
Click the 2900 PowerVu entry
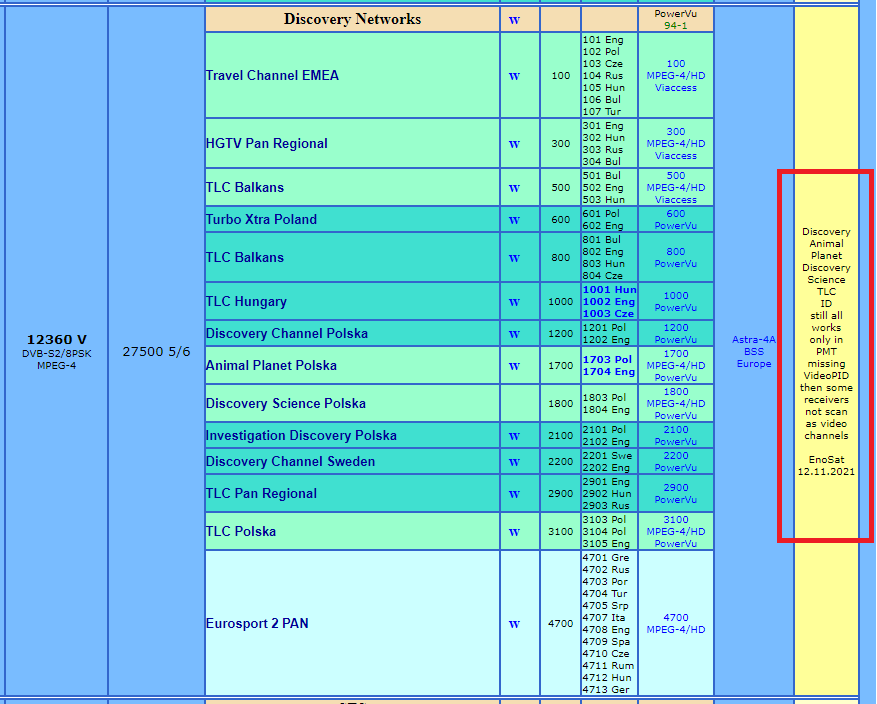676,493
